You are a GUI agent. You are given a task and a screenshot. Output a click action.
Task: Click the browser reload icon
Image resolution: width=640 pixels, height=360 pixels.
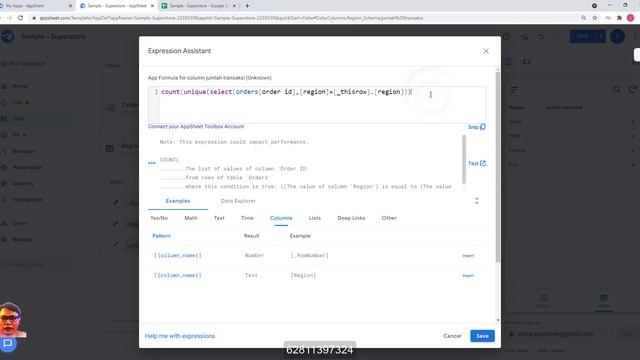20,18
